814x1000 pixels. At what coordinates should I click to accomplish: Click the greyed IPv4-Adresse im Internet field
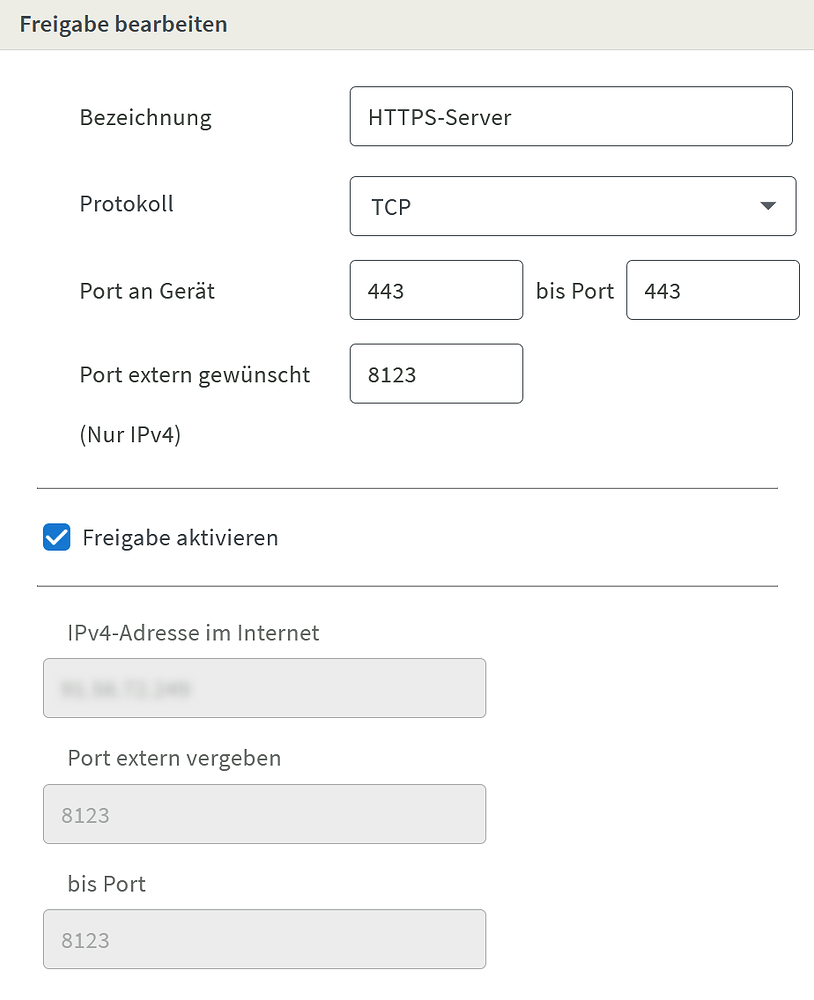tap(264, 688)
